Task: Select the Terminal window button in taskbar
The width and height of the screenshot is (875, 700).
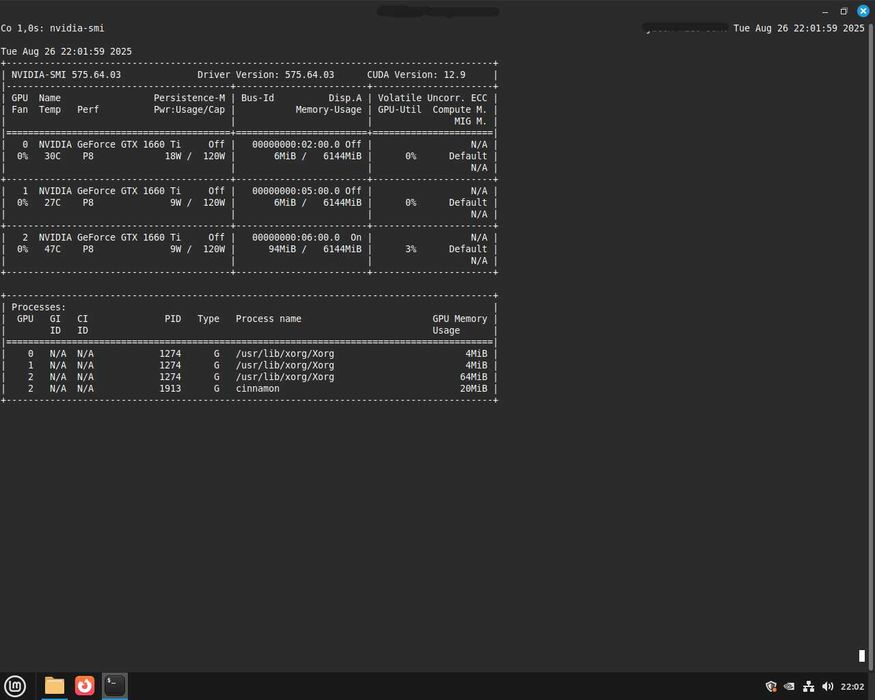Action: coord(115,685)
